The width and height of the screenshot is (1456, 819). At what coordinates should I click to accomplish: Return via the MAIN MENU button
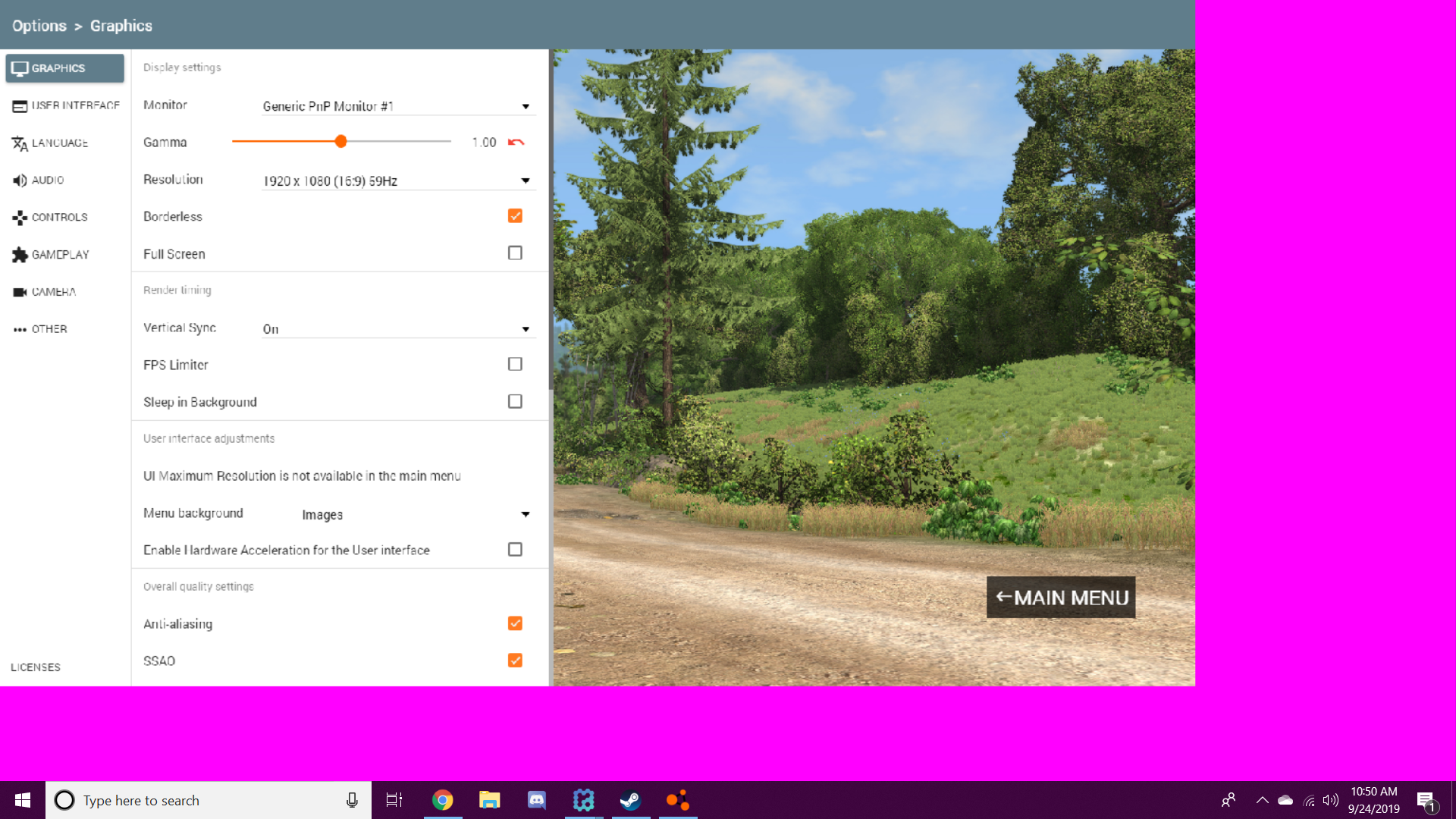[1061, 598]
